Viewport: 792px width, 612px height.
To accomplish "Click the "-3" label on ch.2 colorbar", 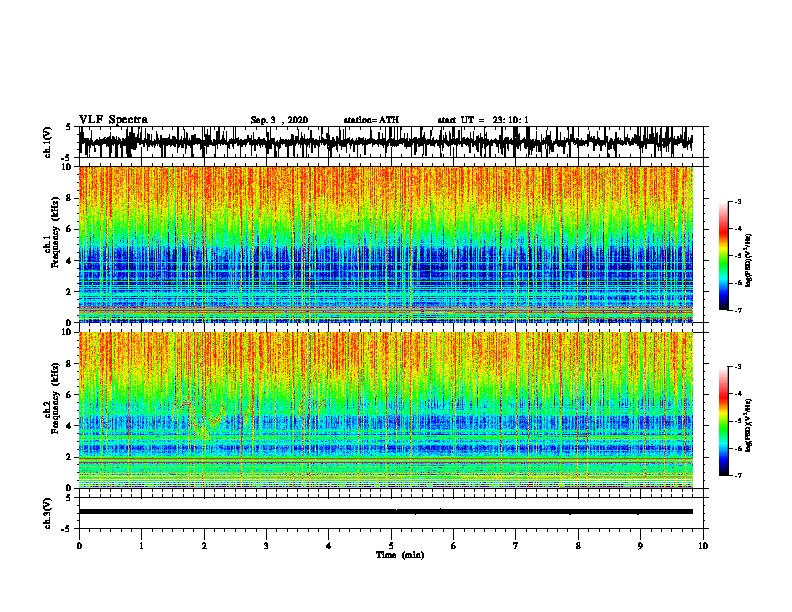I will click(737, 367).
